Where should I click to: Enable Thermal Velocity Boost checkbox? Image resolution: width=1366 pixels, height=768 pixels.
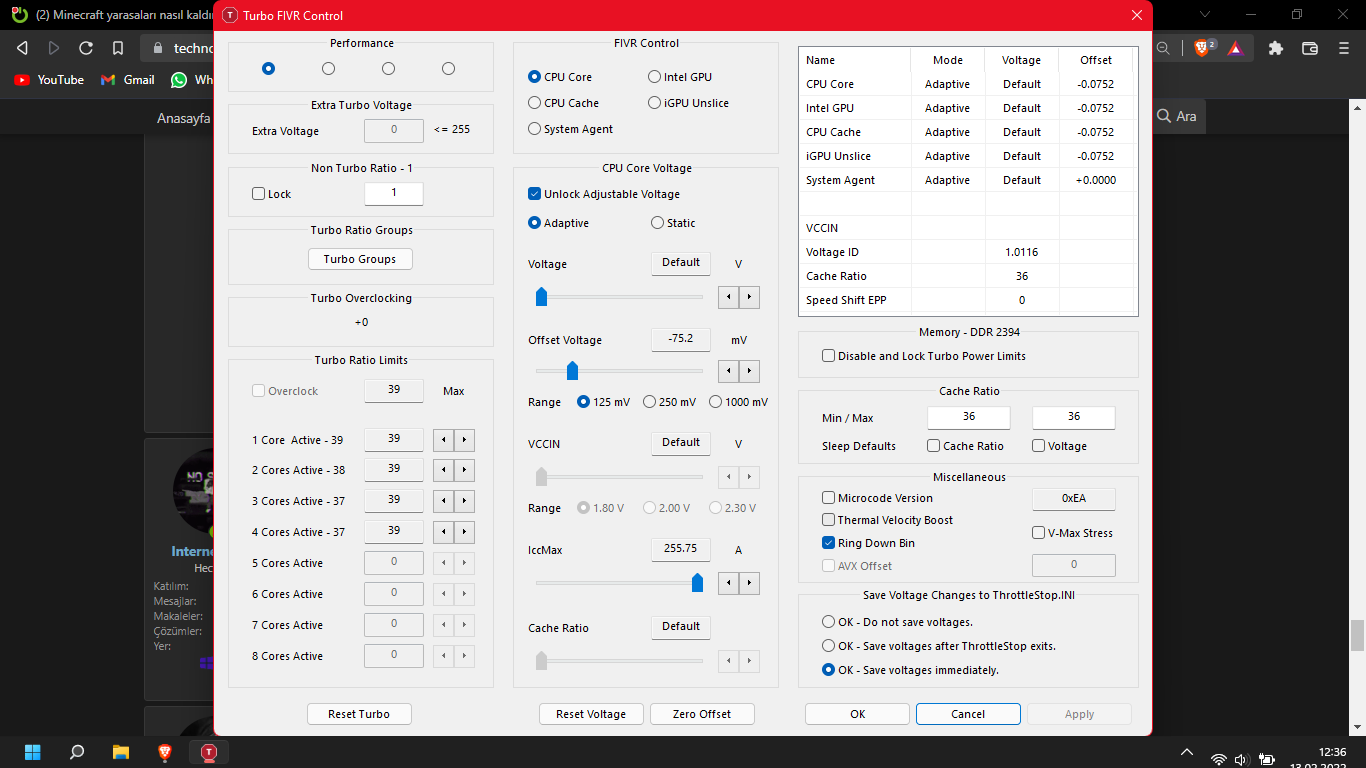pyautogui.click(x=828, y=520)
